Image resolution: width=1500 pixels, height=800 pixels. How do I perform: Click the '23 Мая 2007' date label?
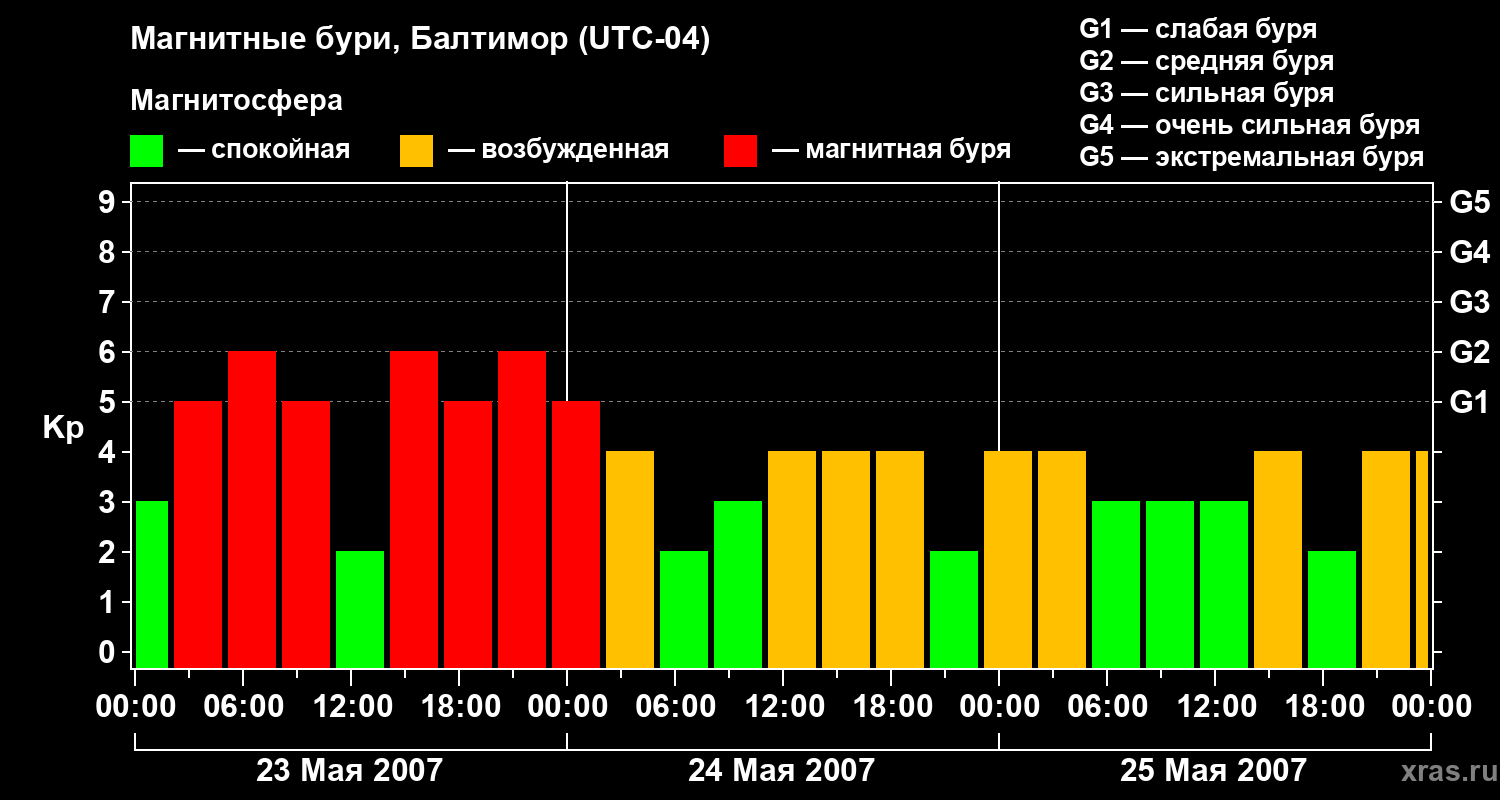349,770
